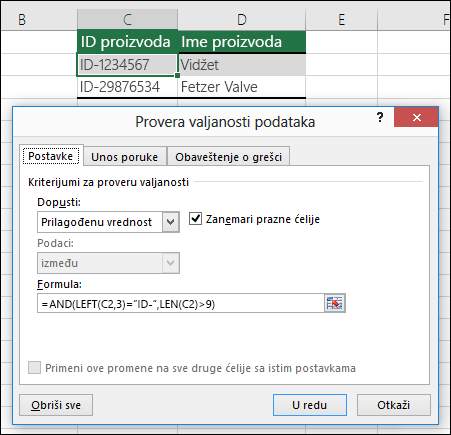Click the Ime proizvoda header cell
Screen dimensions: 451x435
pyautogui.click(x=242, y=42)
